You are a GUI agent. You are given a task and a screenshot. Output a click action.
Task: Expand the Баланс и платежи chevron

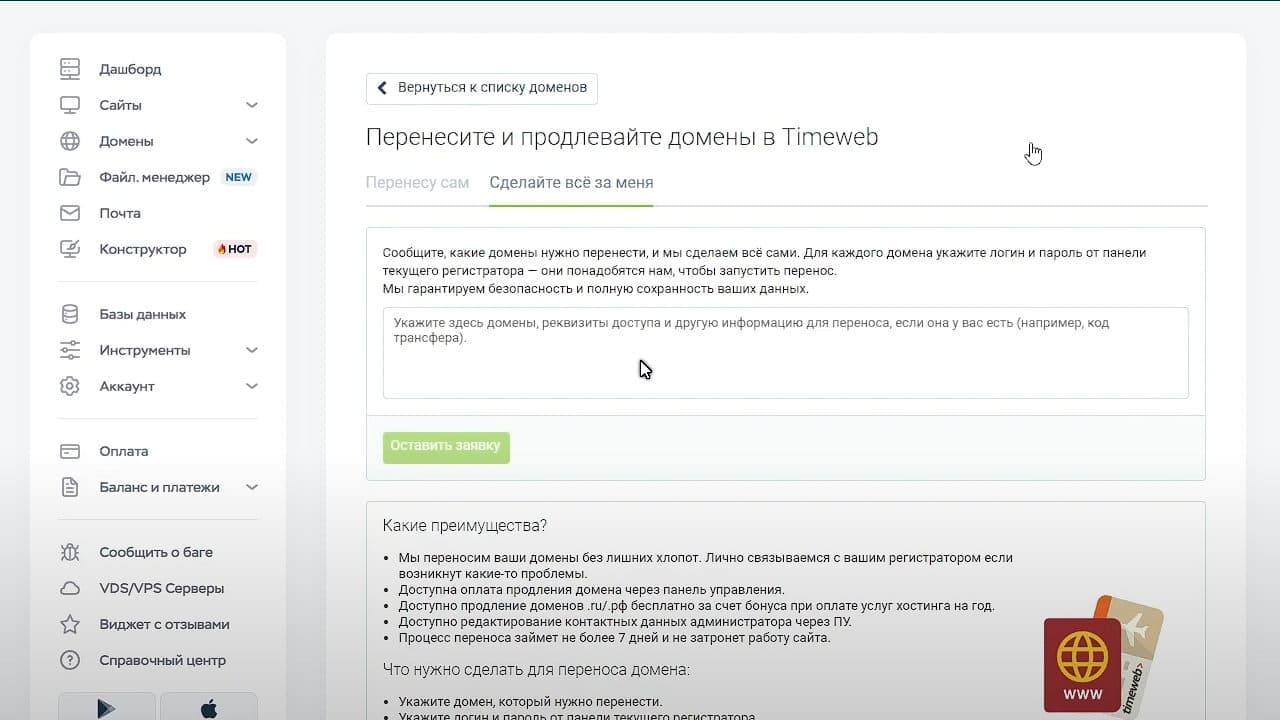252,487
